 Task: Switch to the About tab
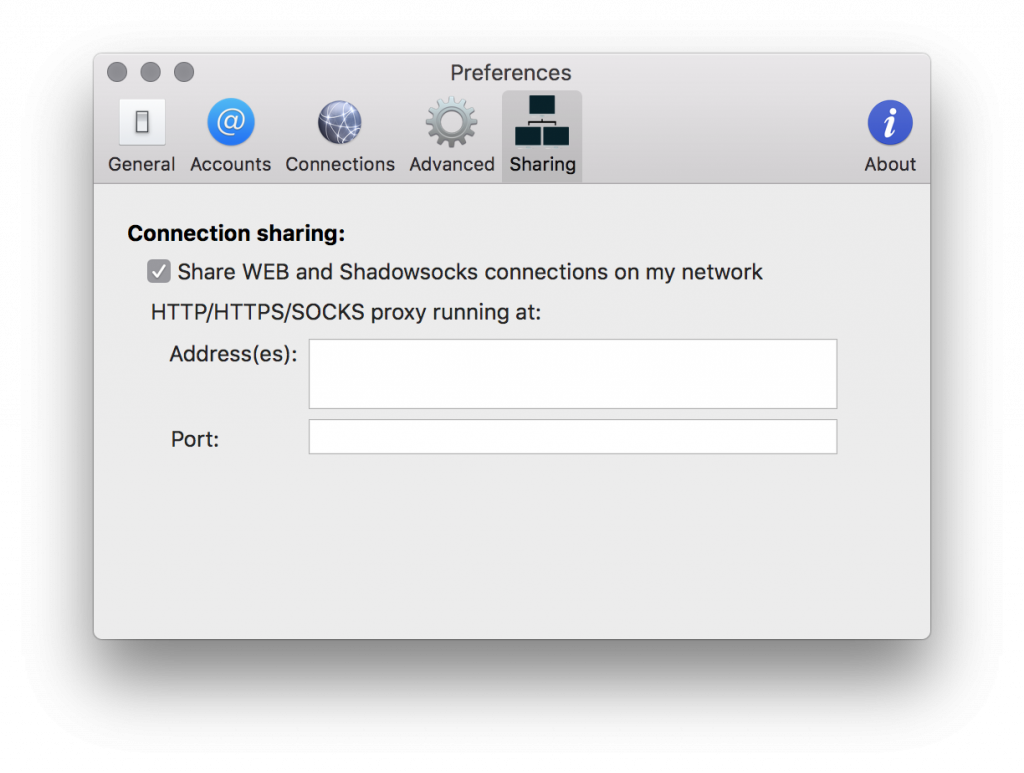[x=889, y=135]
